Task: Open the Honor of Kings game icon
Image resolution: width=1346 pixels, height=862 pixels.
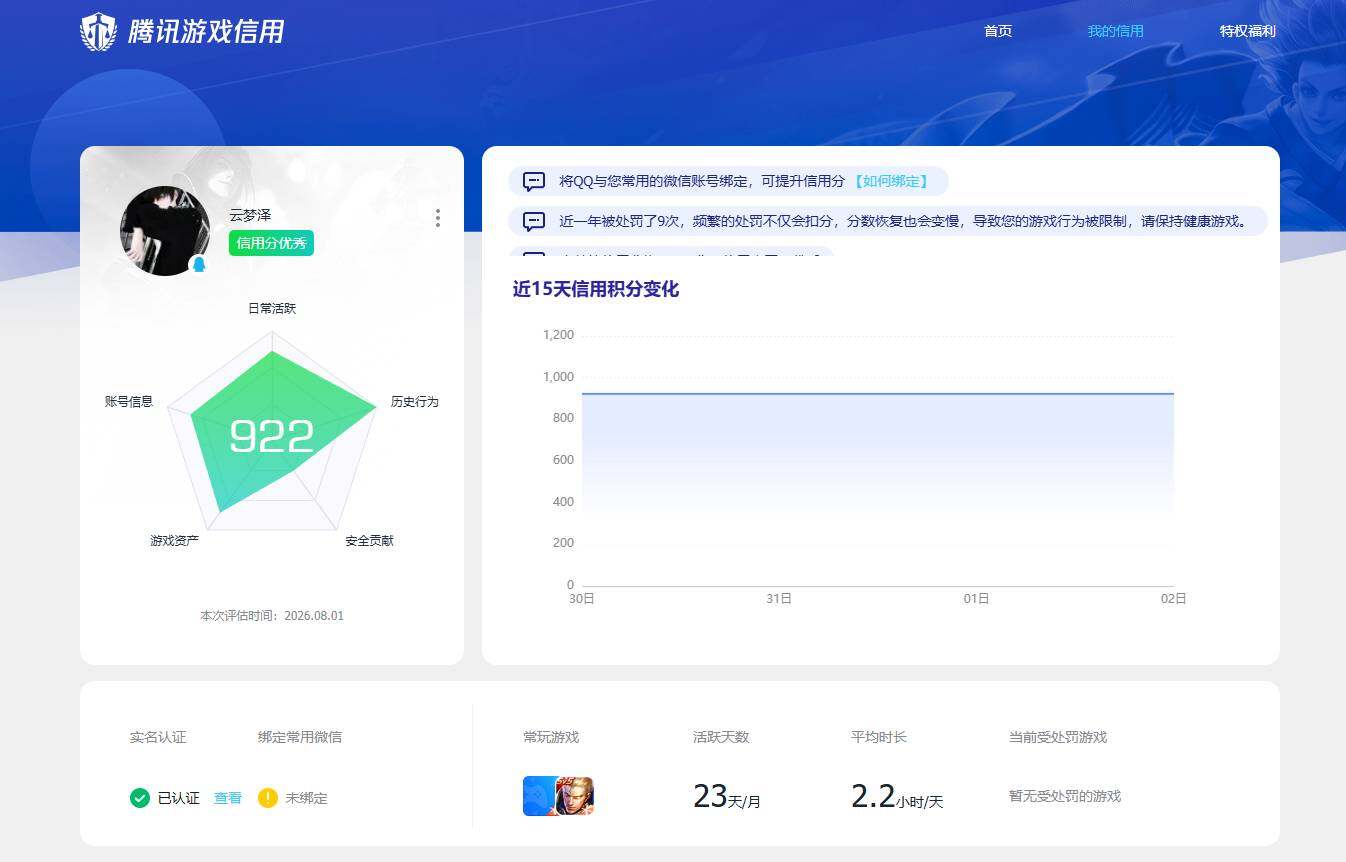Action: (575, 796)
